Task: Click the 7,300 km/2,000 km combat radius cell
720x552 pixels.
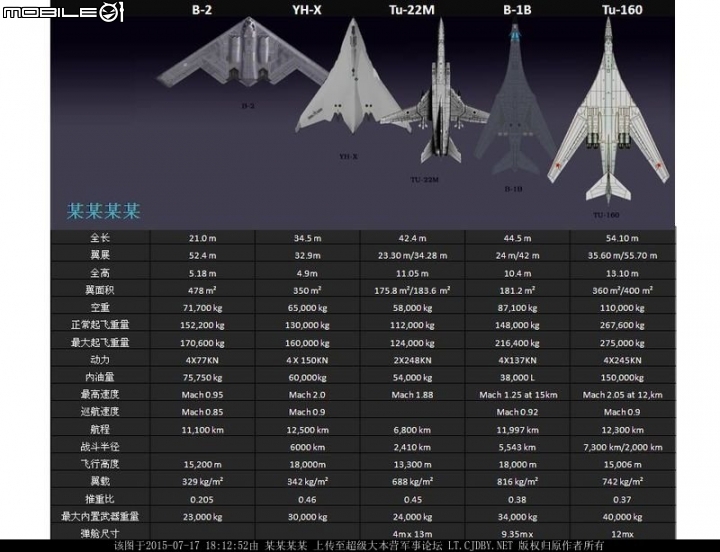Action: pos(623,447)
